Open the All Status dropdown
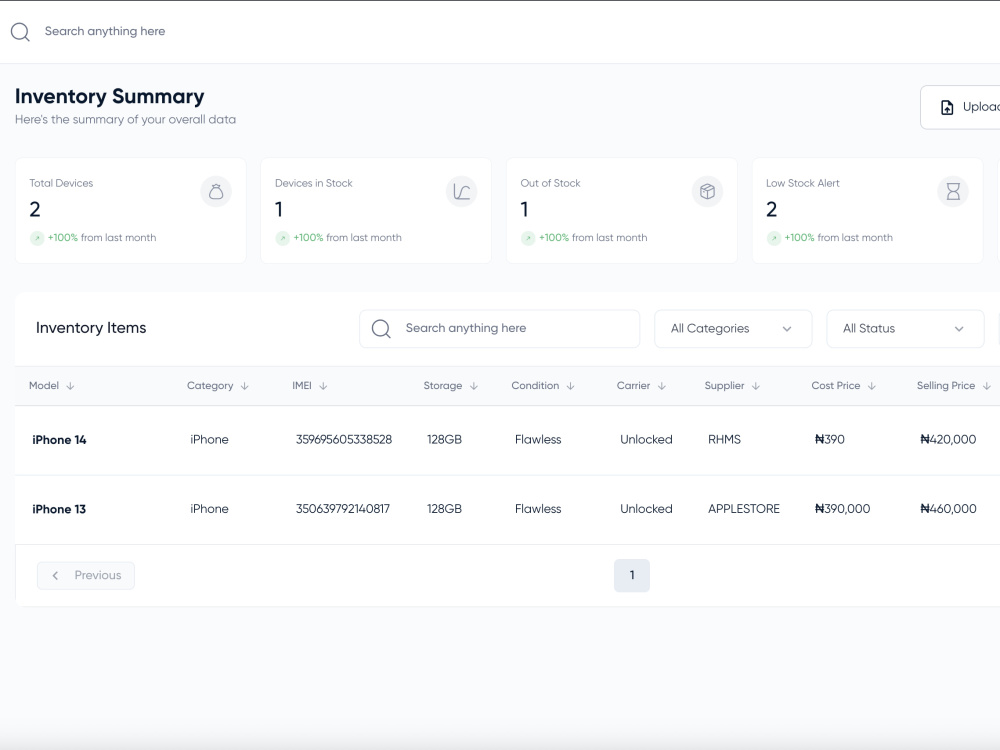The width and height of the screenshot is (1000, 750). point(905,328)
